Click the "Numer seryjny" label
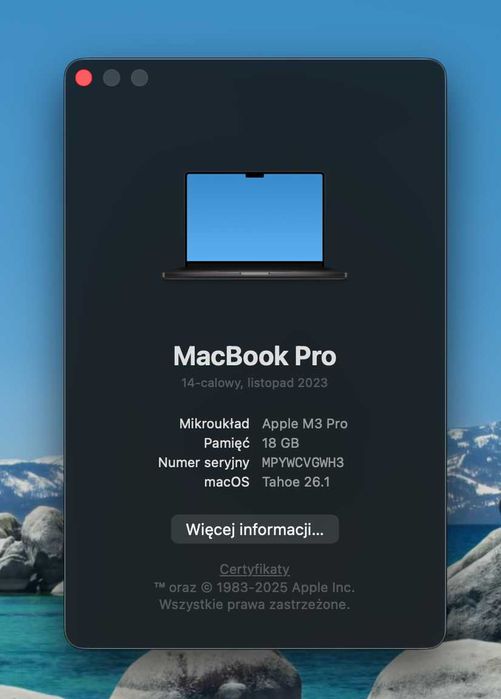Viewport: 501px width, 699px height. (204, 463)
